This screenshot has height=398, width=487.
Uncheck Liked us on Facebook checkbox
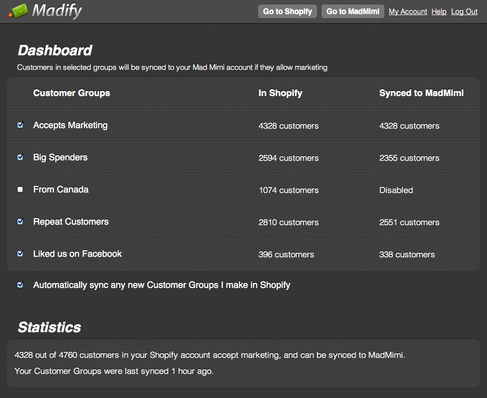click(20, 254)
